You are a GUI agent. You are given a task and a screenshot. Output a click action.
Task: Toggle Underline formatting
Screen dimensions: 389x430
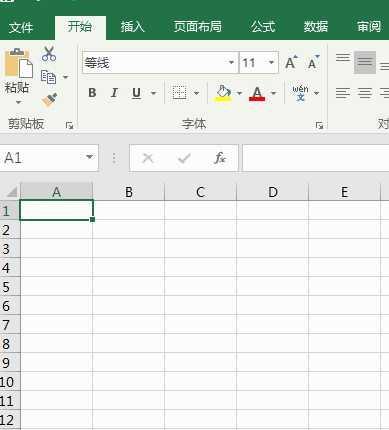(x=136, y=93)
